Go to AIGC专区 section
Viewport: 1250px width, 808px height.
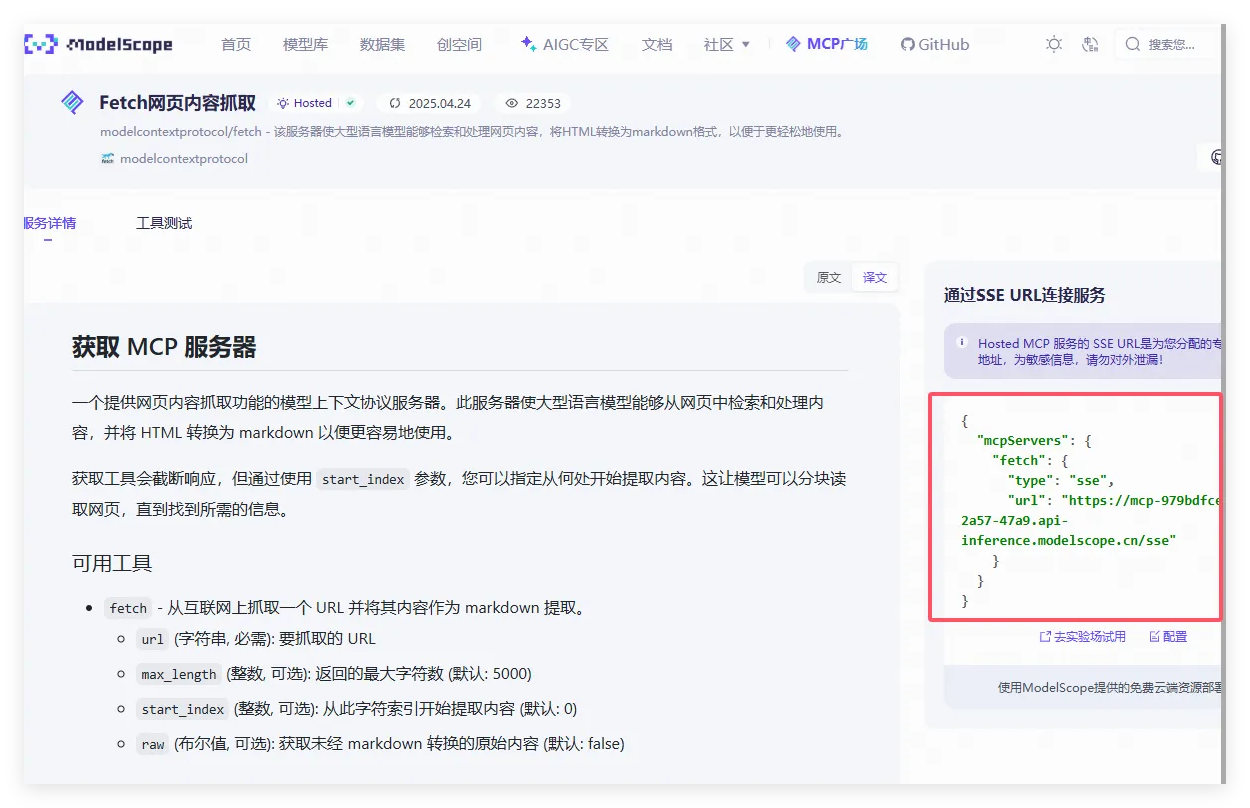[x=564, y=44]
